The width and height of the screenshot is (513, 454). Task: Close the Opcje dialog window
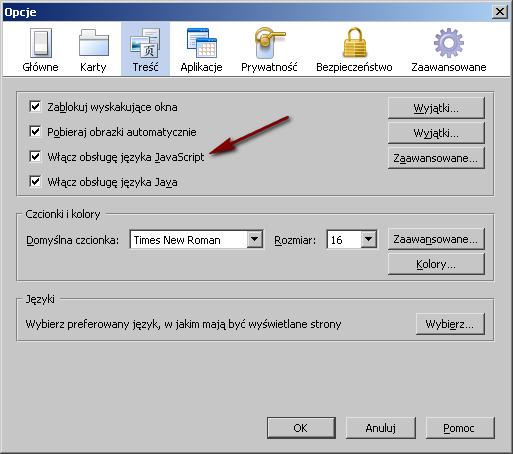(500, 12)
